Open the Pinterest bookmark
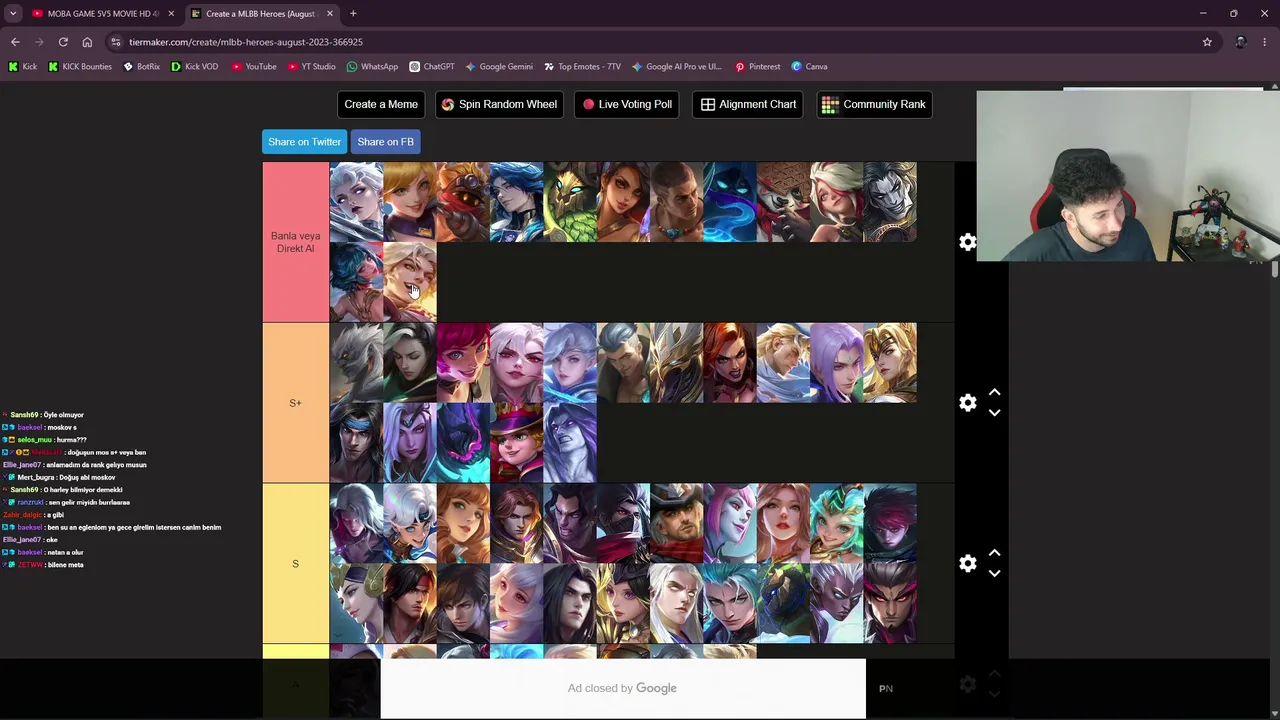The image size is (1280, 720). pos(757,67)
